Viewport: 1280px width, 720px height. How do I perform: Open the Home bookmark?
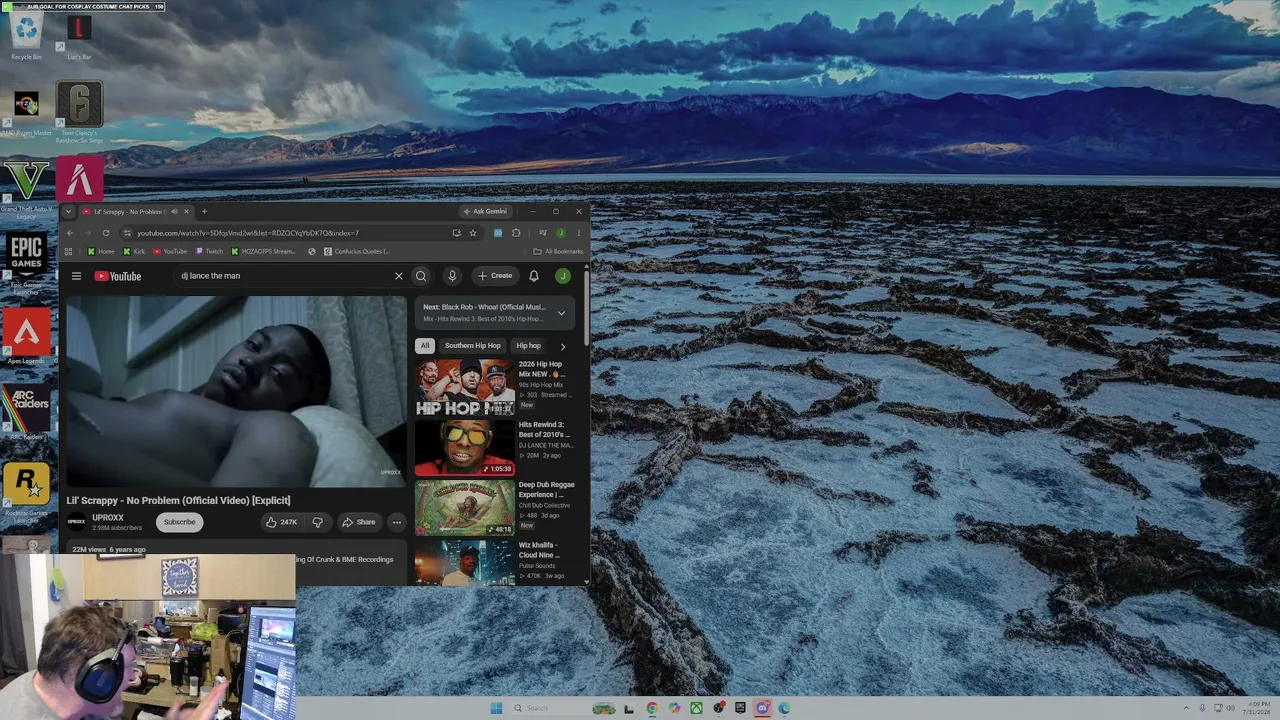(101, 252)
